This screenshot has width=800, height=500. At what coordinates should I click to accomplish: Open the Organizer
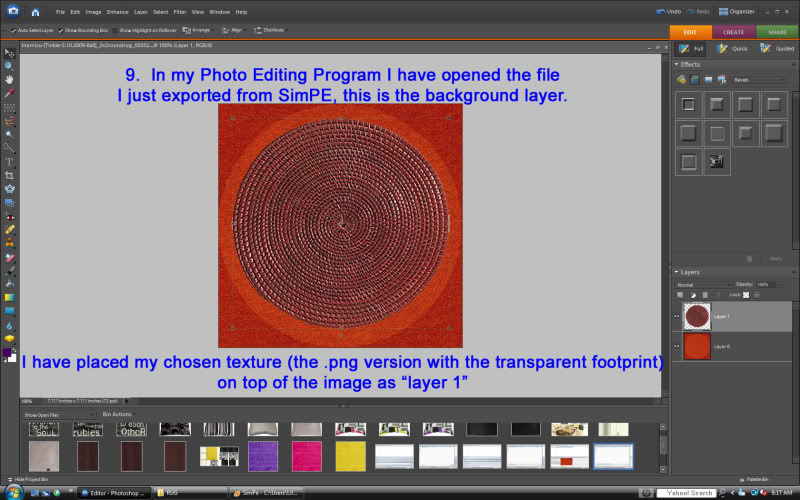737,11
